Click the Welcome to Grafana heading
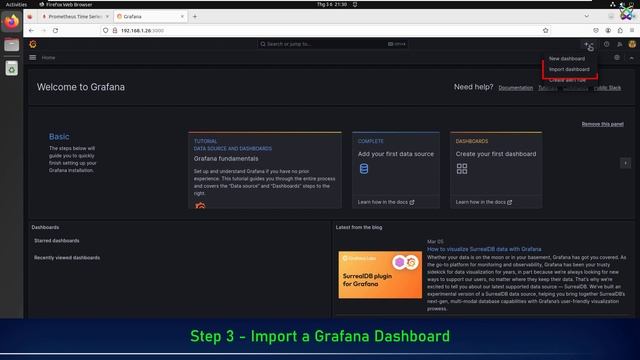640x360 pixels. (x=81, y=87)
